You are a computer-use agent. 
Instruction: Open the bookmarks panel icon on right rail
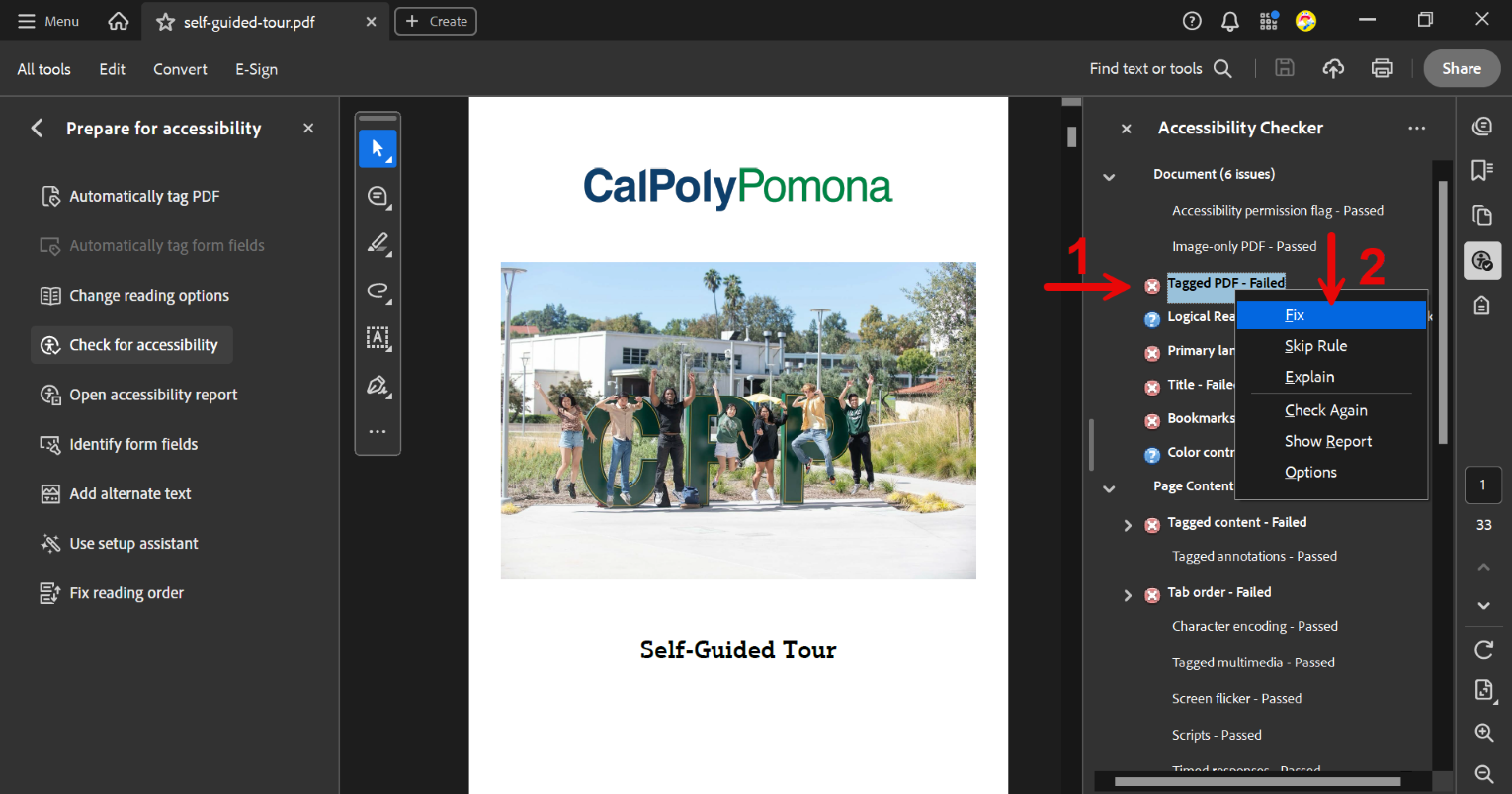click(x=1482, y=170)
